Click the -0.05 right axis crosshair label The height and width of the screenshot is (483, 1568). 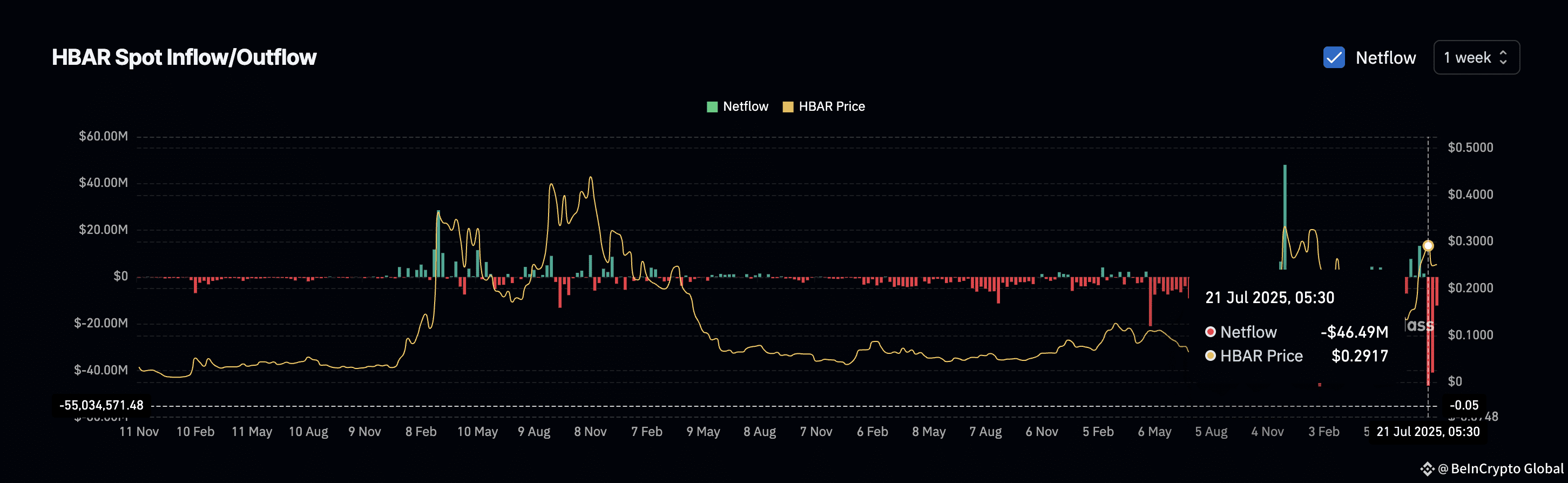click(x=1464, y=405)
